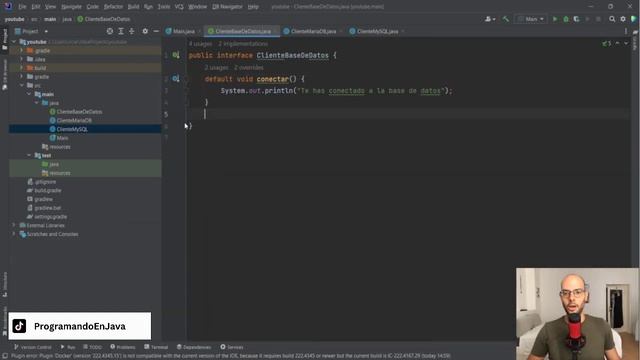Open editor tabs more-options vertical dots
This screenshot has height=360, width=640.
[x=626, y=31]
